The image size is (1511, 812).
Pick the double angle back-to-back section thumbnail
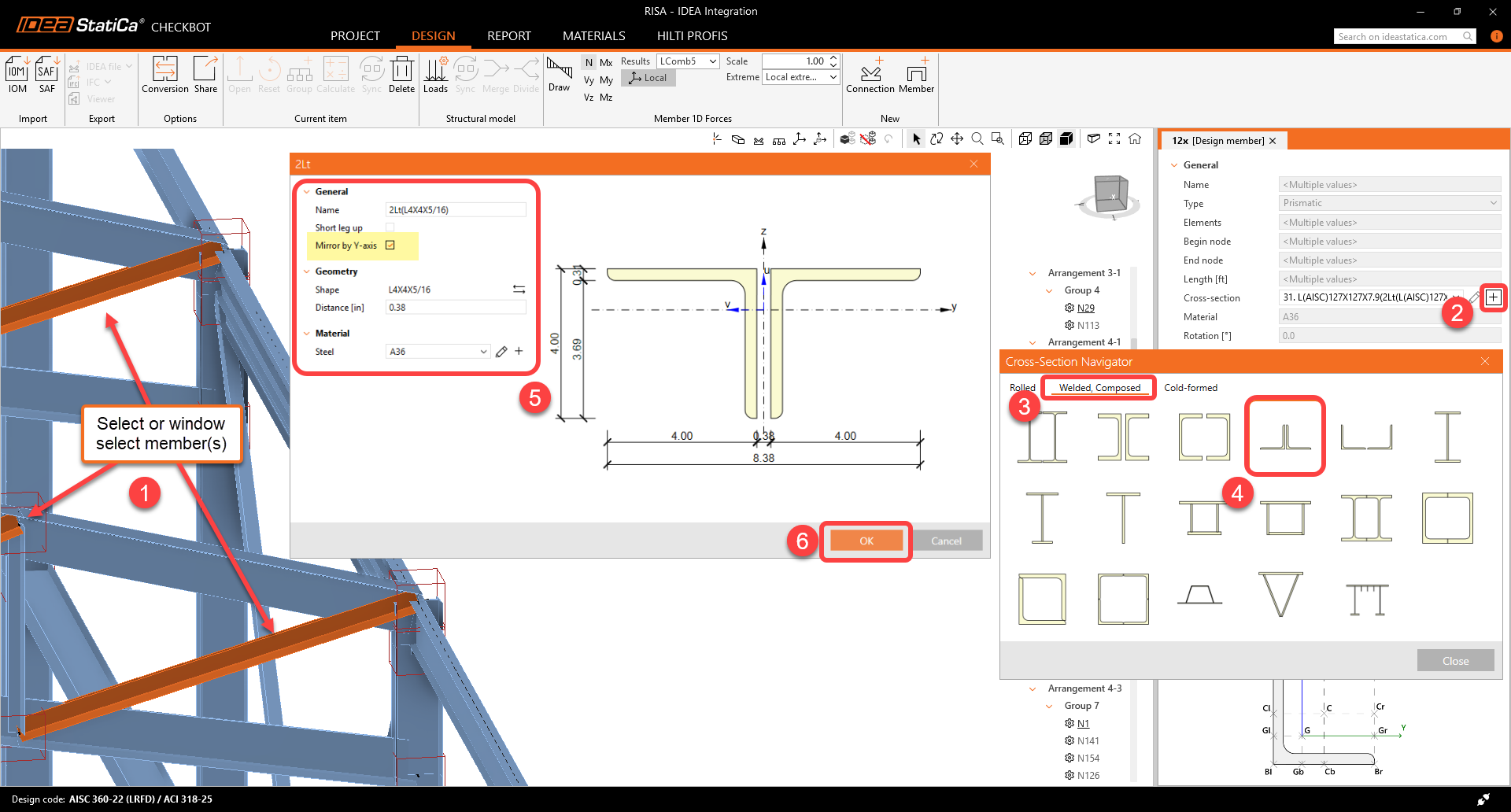click(1285, 436)
